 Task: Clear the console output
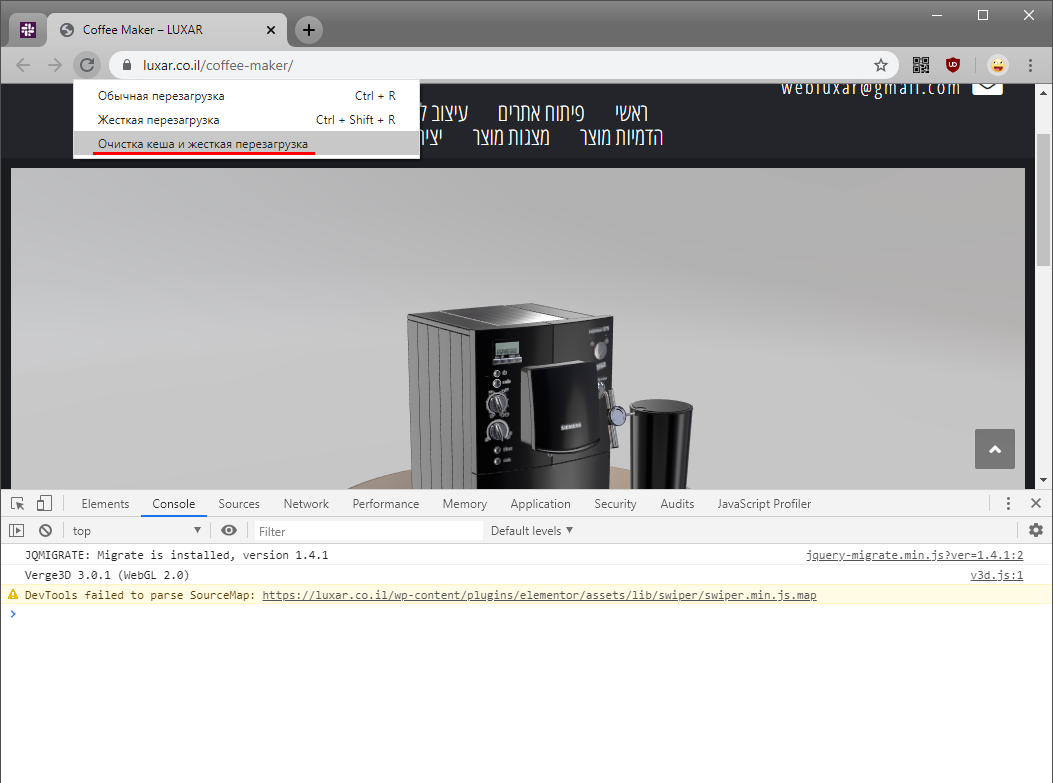(46, 531)
